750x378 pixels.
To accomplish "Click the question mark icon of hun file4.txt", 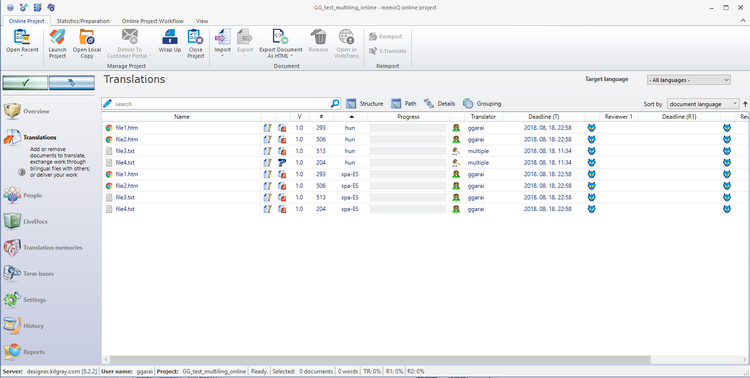I will [x=282, y=163].
